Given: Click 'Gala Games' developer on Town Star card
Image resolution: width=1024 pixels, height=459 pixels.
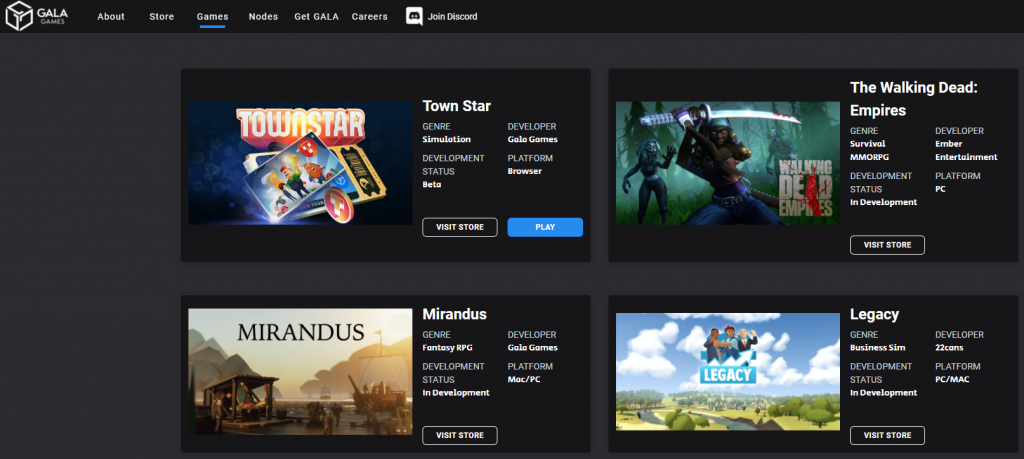Looking at the screenshot, I should (x=533, y=139).
